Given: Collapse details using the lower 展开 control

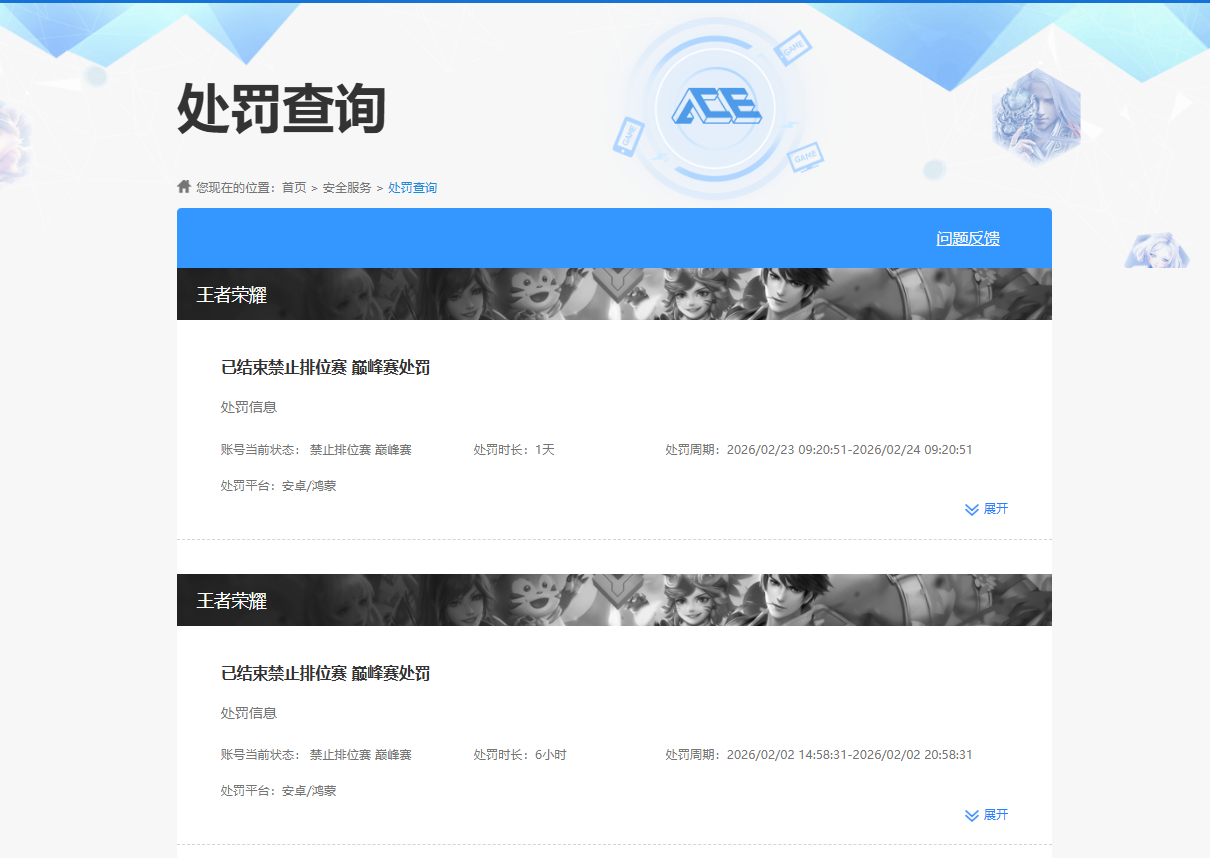Looking at the screenshot, I should tap(994, 815).
